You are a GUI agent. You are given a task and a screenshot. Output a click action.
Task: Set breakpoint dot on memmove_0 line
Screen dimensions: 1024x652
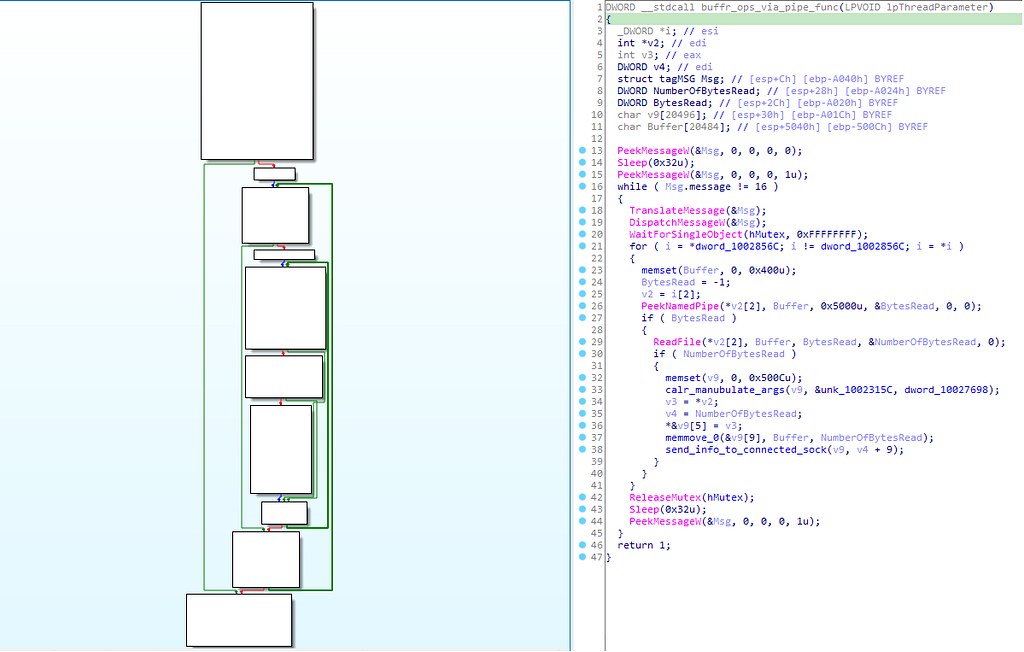point(583,437)
